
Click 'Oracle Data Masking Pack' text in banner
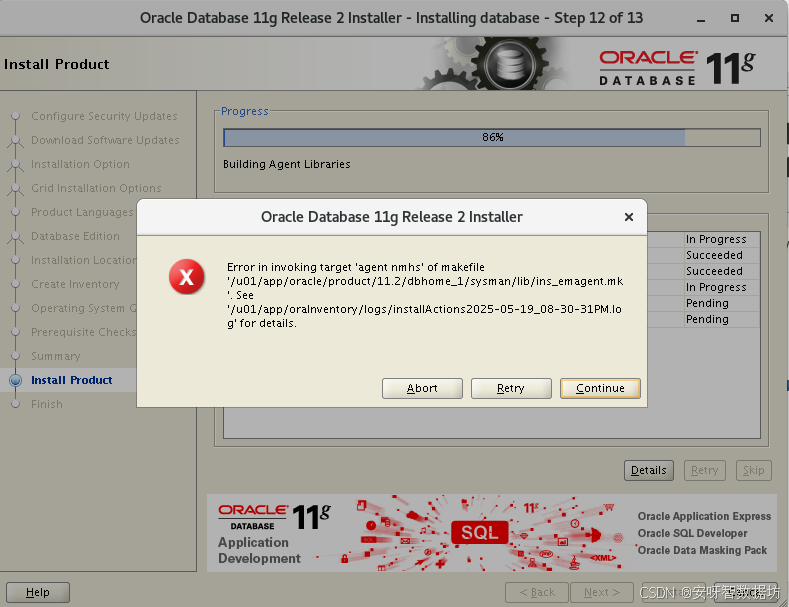pos(702,550)
